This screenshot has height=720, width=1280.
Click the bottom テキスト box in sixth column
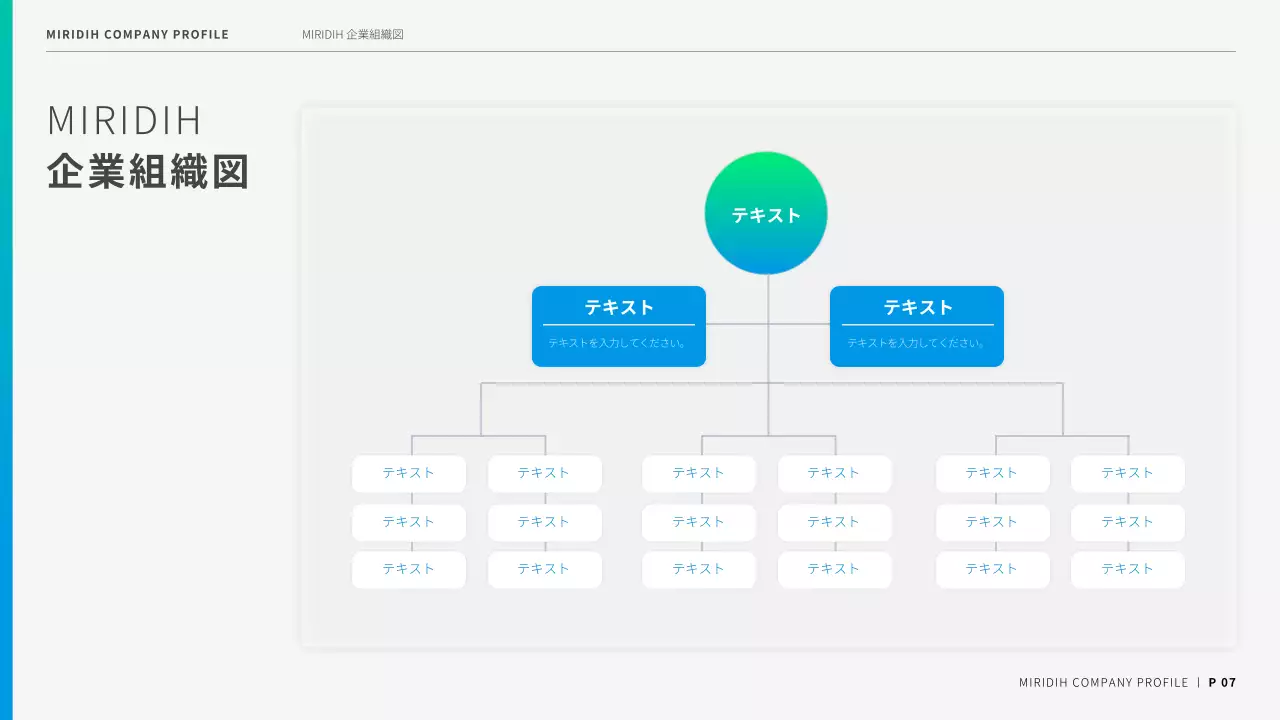(1127, 569)
